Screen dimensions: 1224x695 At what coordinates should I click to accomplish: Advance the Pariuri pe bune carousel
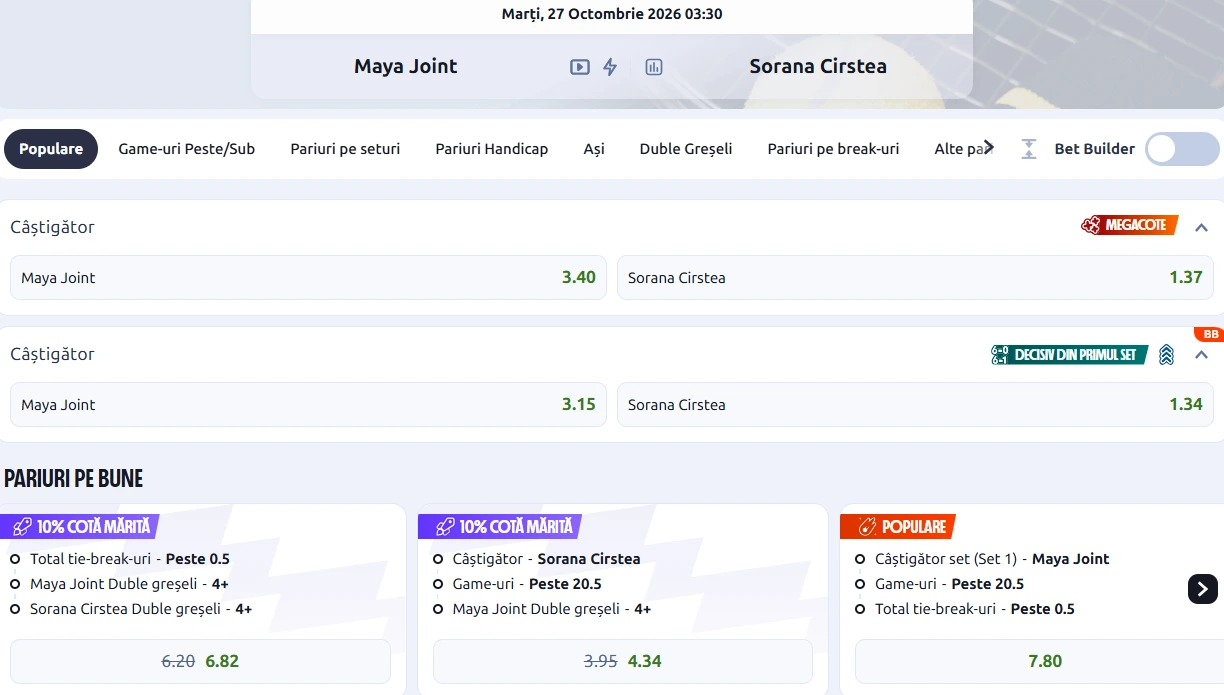[x=1203, y=588]
